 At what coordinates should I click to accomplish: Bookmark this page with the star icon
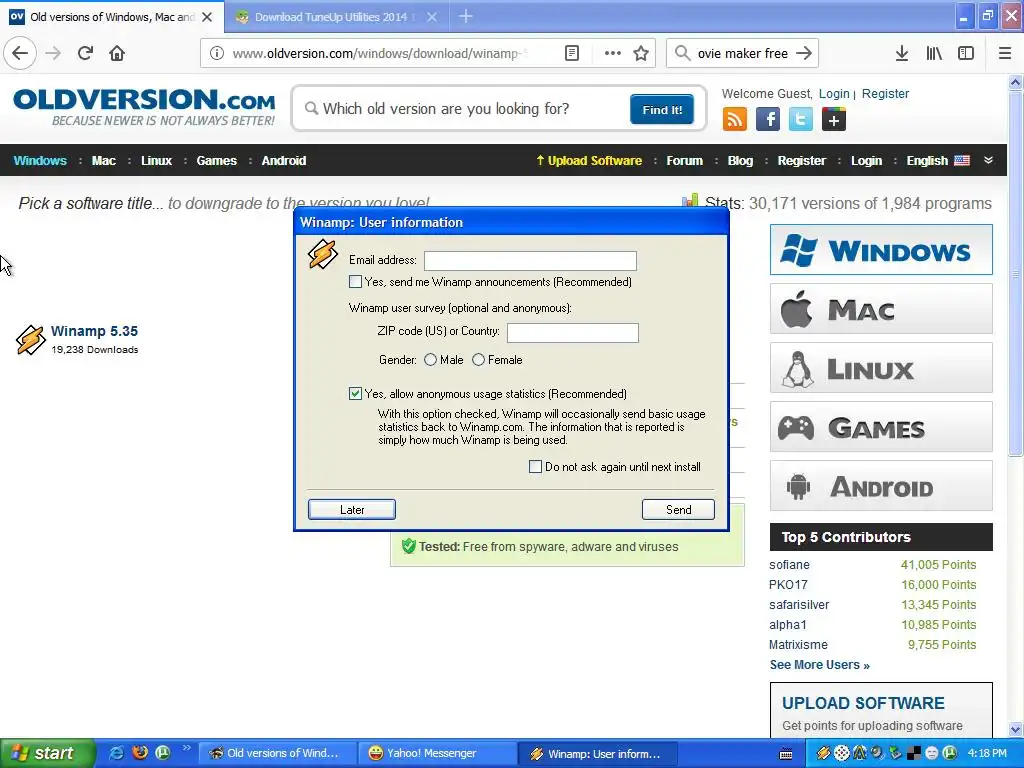coord(641,53)
